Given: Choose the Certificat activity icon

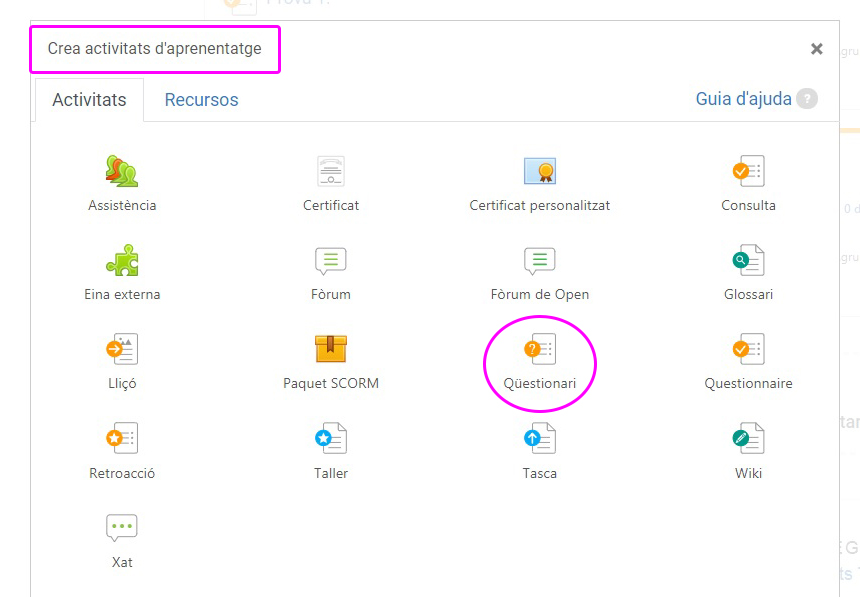Looking at the screenshot, I should 331,171.
